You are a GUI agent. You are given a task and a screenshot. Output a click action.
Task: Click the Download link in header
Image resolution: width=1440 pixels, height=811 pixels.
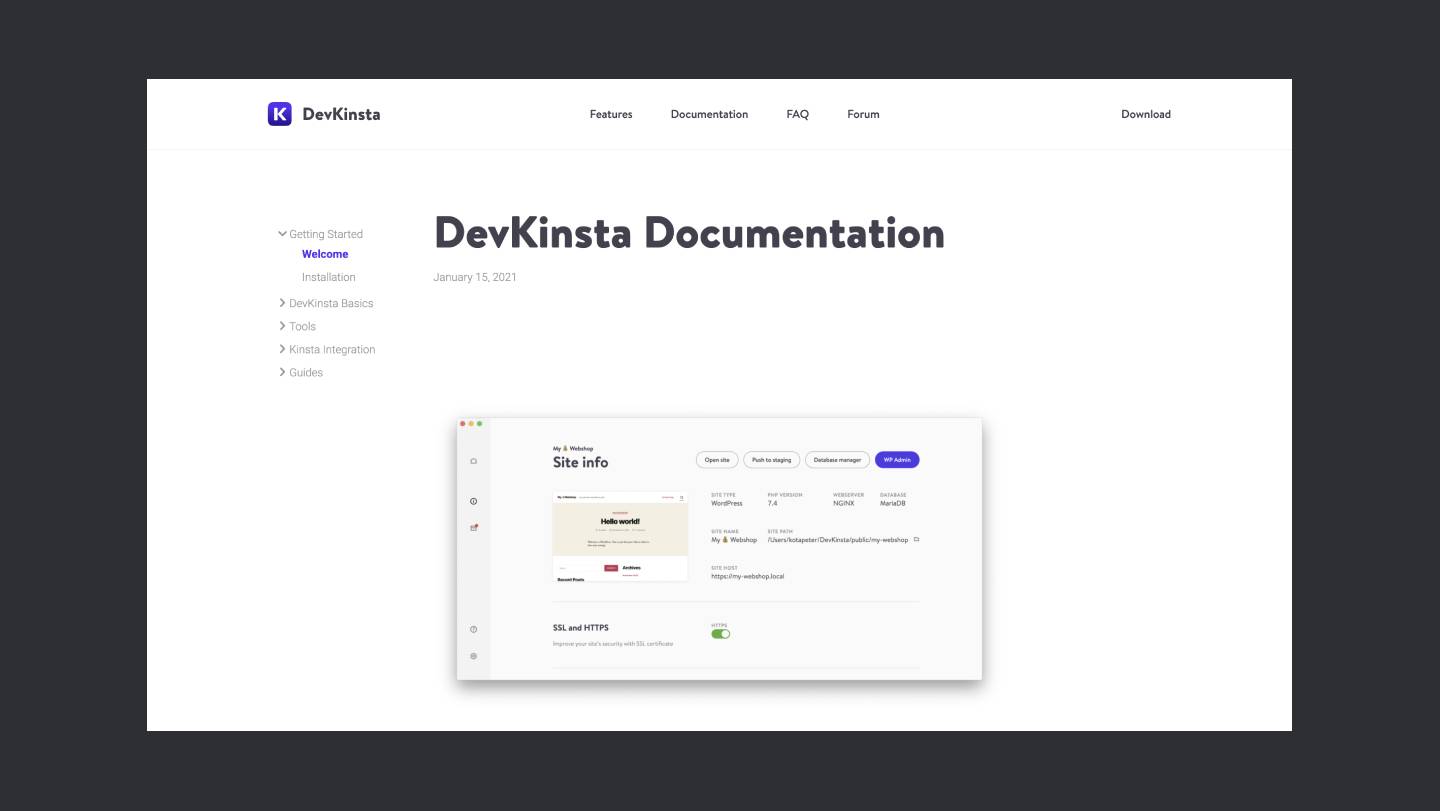coord(1146,114)
